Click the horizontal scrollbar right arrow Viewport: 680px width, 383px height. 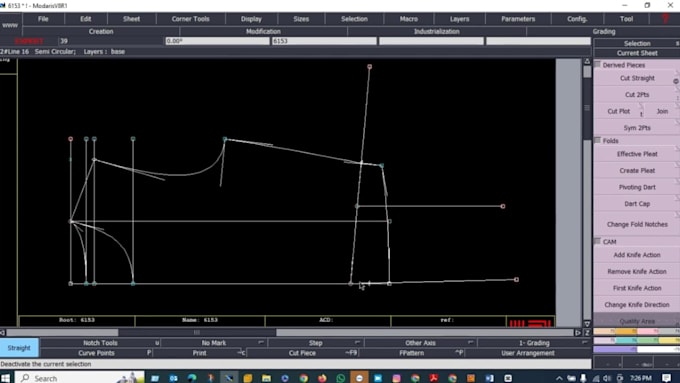coord(578,333)
